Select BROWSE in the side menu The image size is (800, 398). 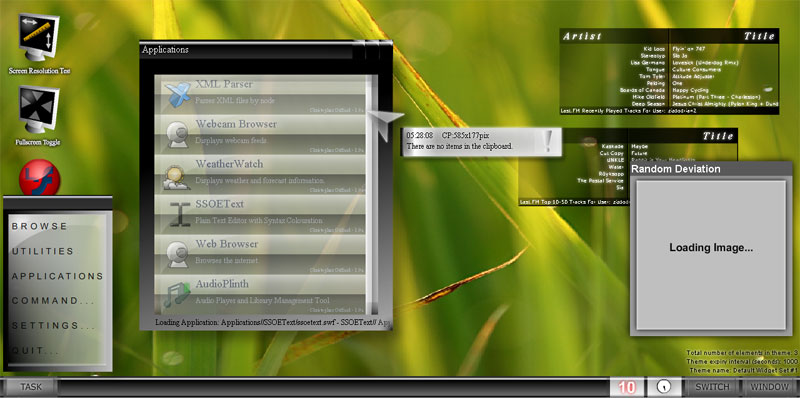coord(40,226)
